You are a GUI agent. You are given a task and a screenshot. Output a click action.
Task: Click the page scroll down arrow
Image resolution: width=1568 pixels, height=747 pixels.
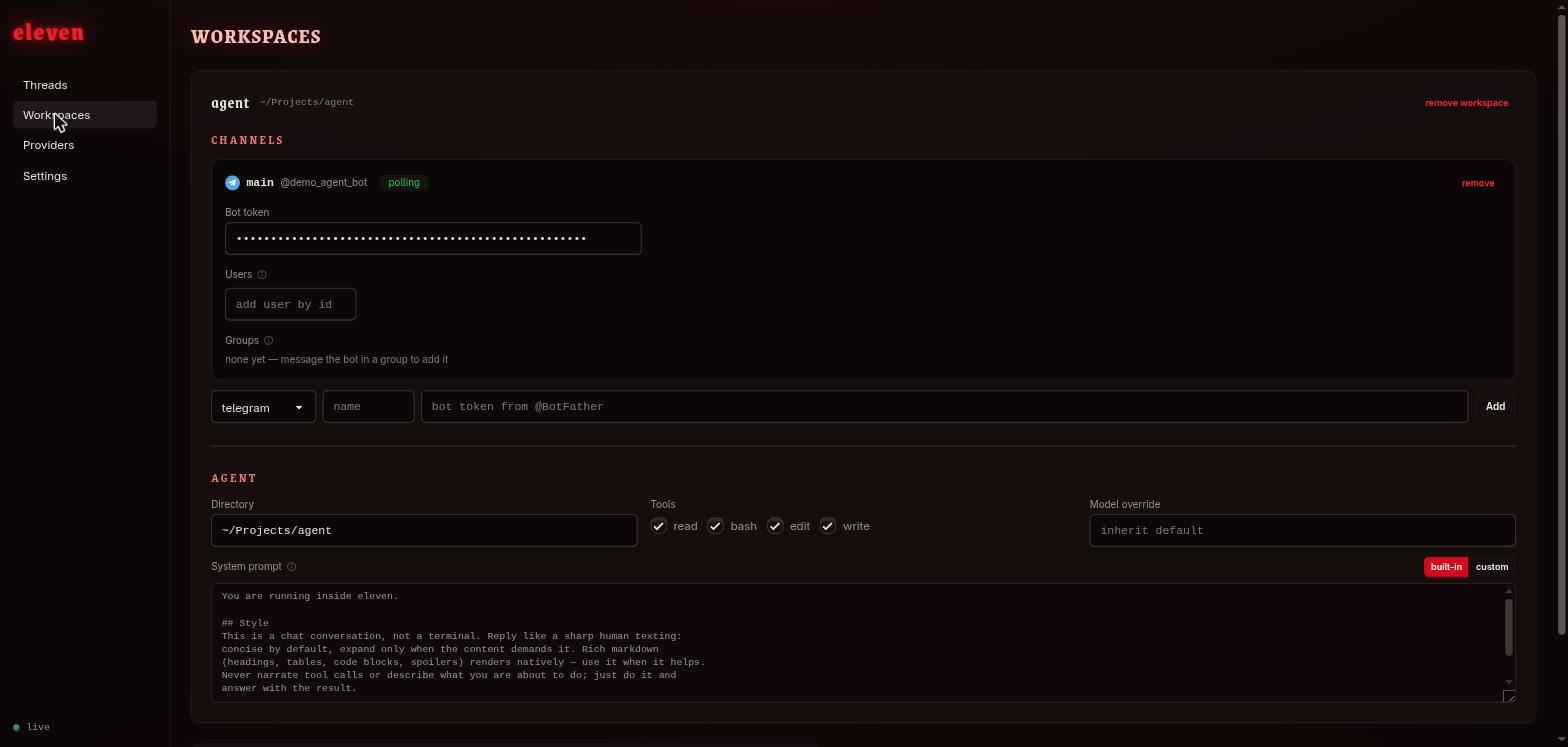pos(1563,740)
